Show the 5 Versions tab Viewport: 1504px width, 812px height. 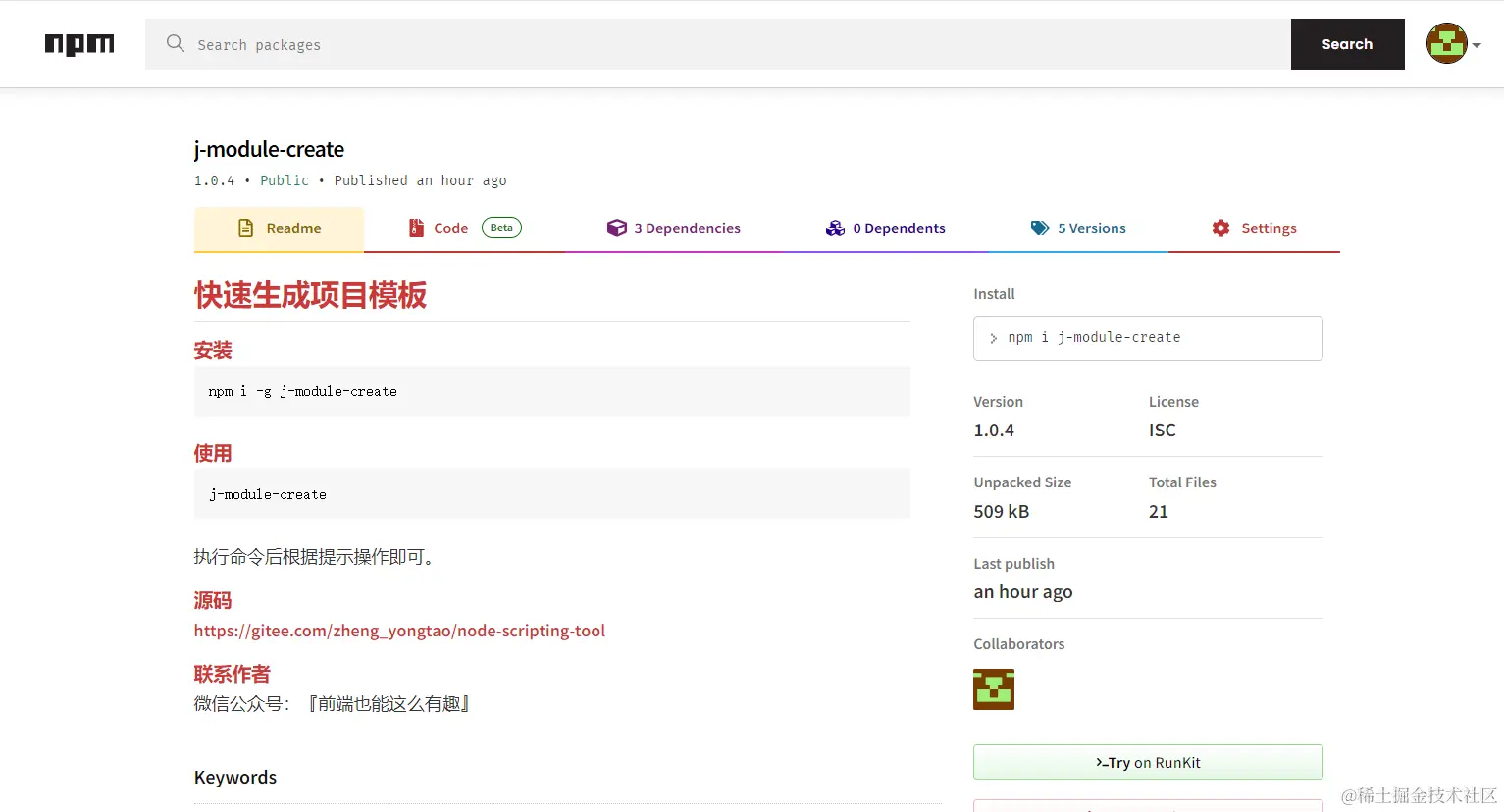pos(1078,228)
